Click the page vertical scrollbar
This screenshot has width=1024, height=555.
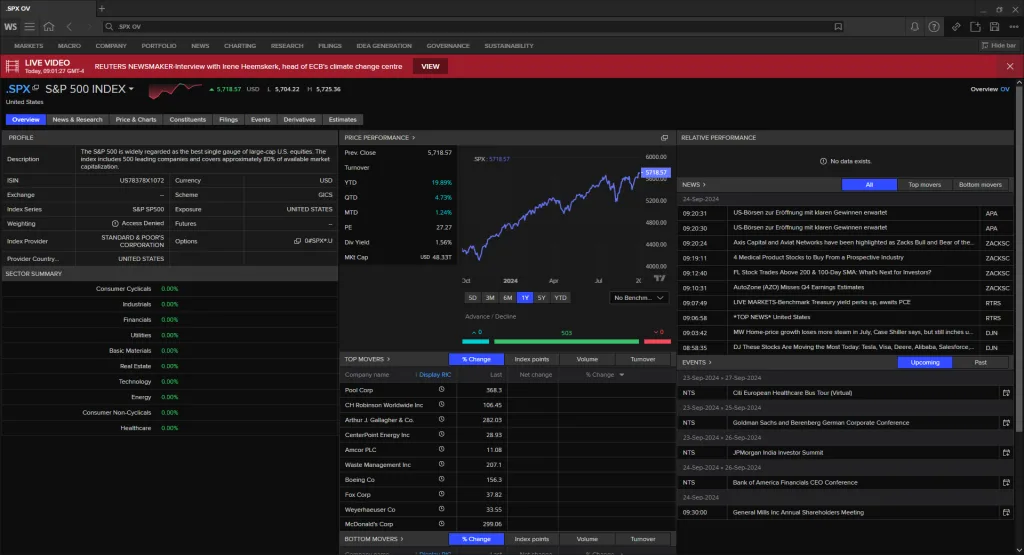click(x=1019, y=261)
